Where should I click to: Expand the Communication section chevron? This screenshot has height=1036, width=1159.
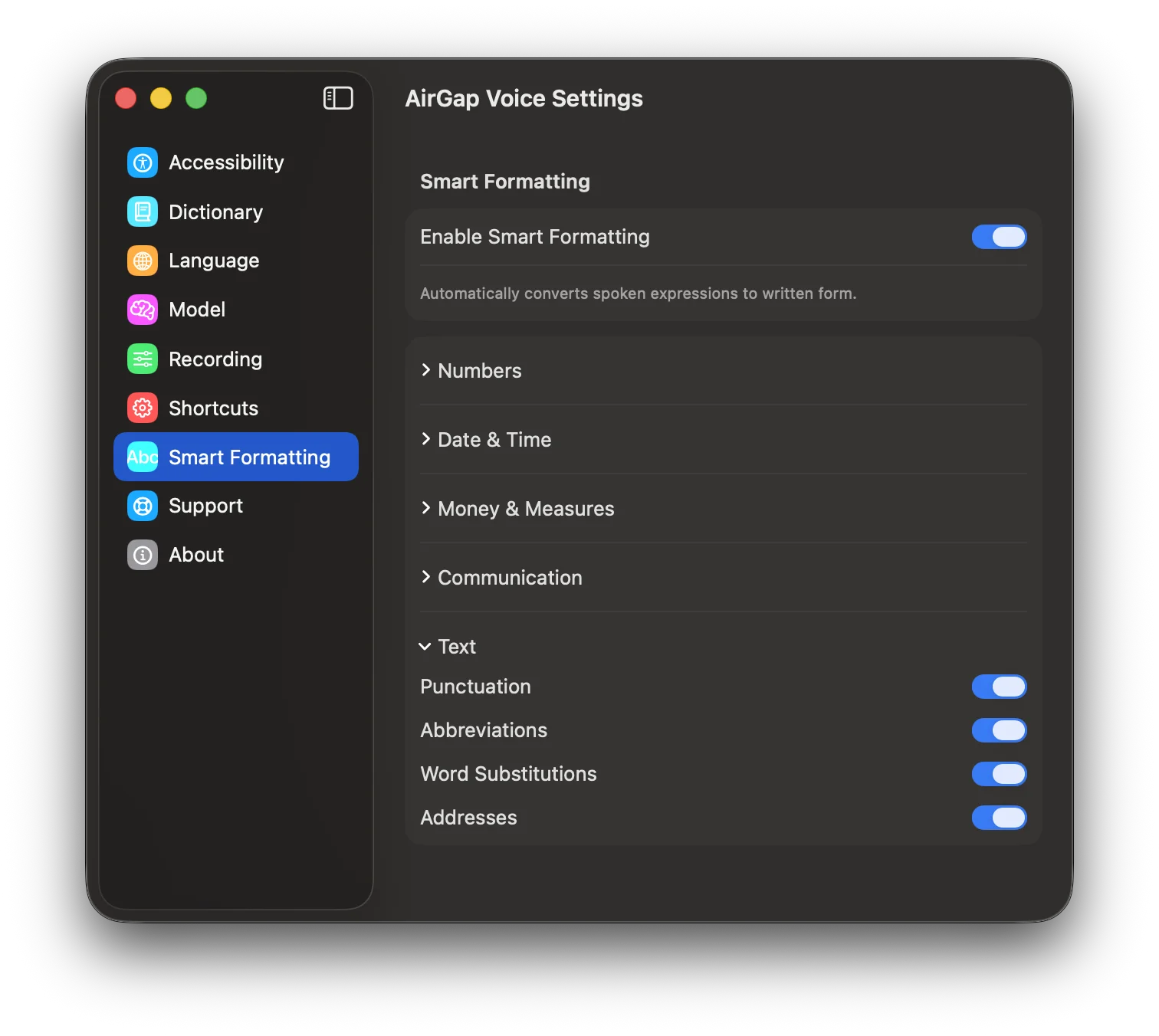426,577
